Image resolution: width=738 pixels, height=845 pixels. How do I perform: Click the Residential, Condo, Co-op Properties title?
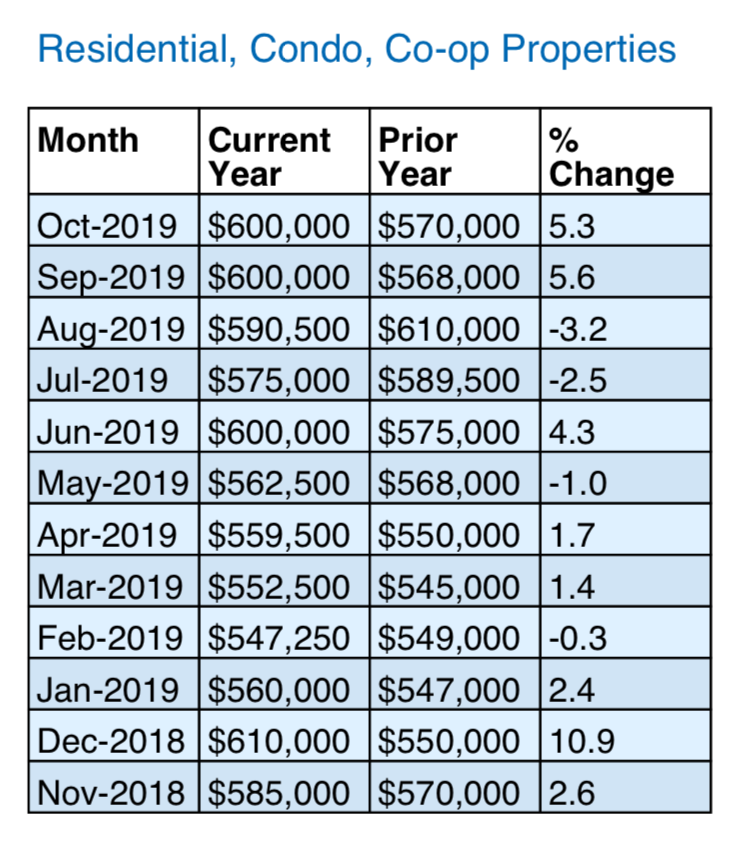pos(356,48)
